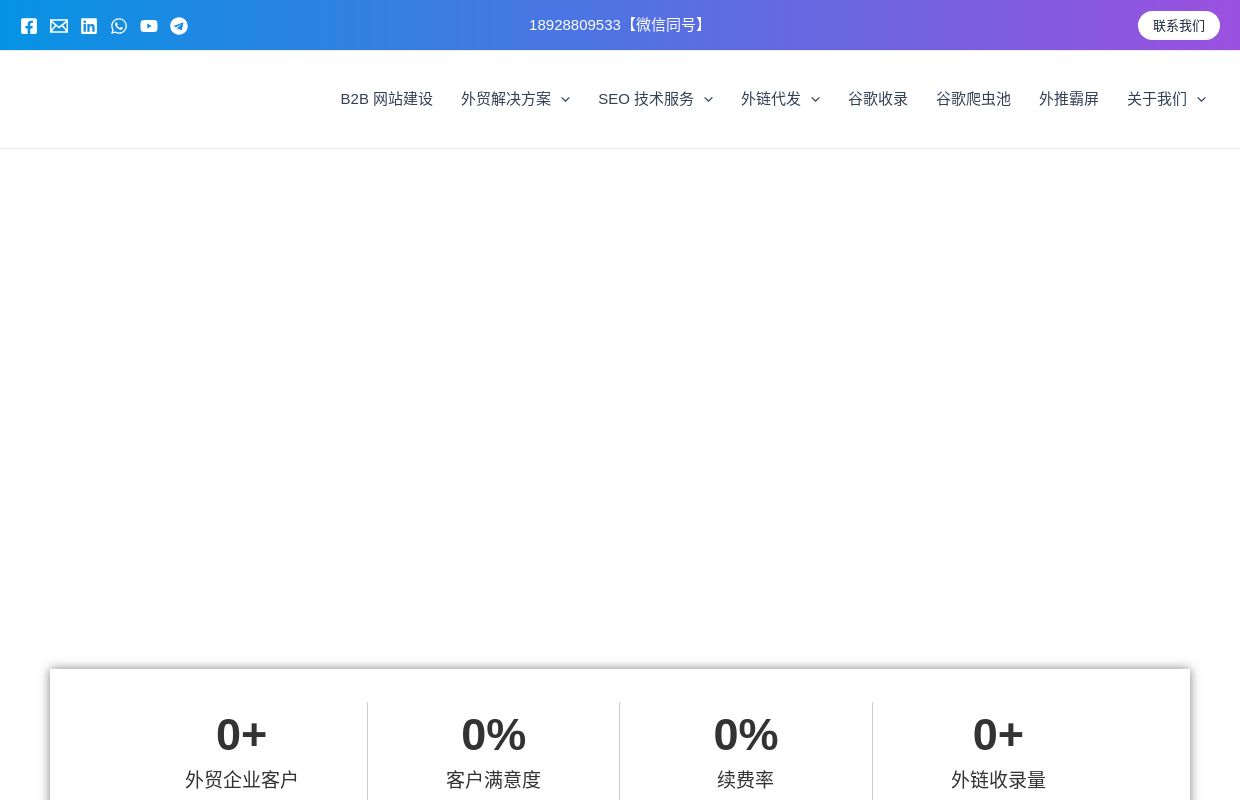1240x800 pixels.
Task: Open the Facebook page icon
Action: (29, 26)
